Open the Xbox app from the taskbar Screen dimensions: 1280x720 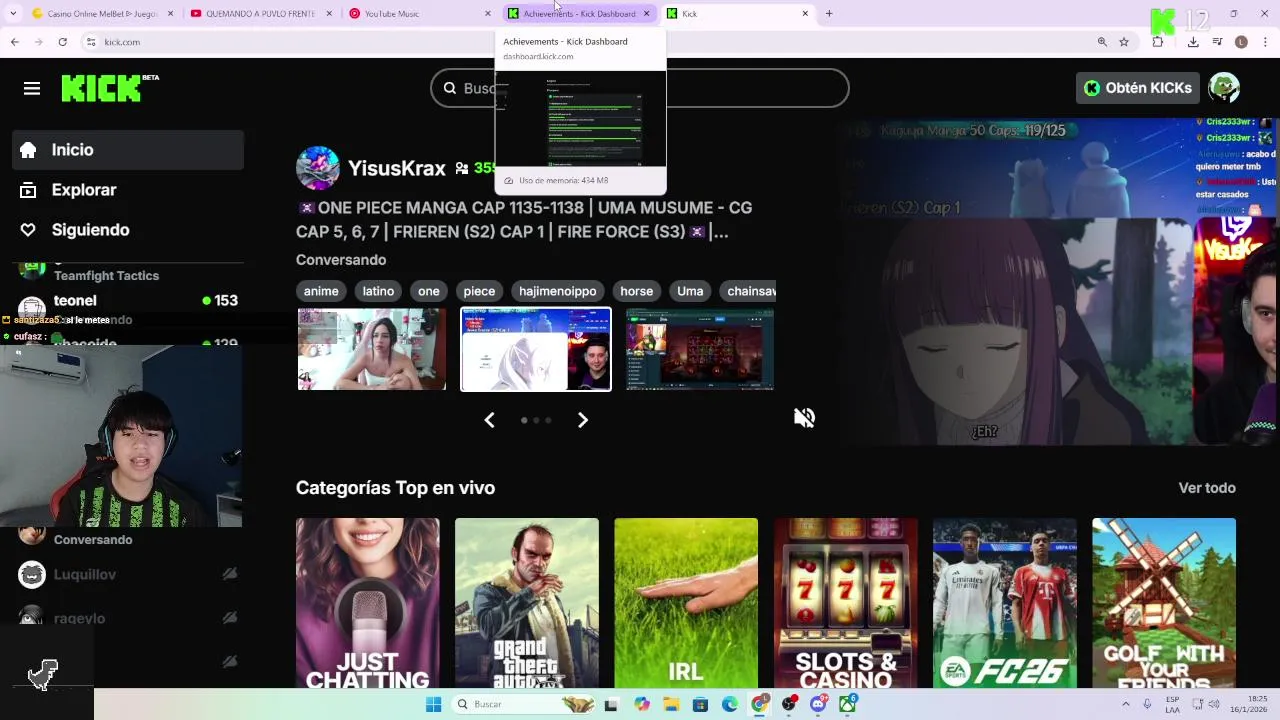(847, 704)
